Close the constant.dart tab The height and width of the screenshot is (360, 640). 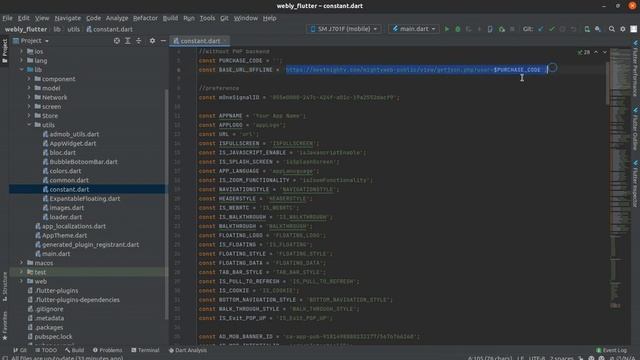pyautogui.click(x=225, y=41)
